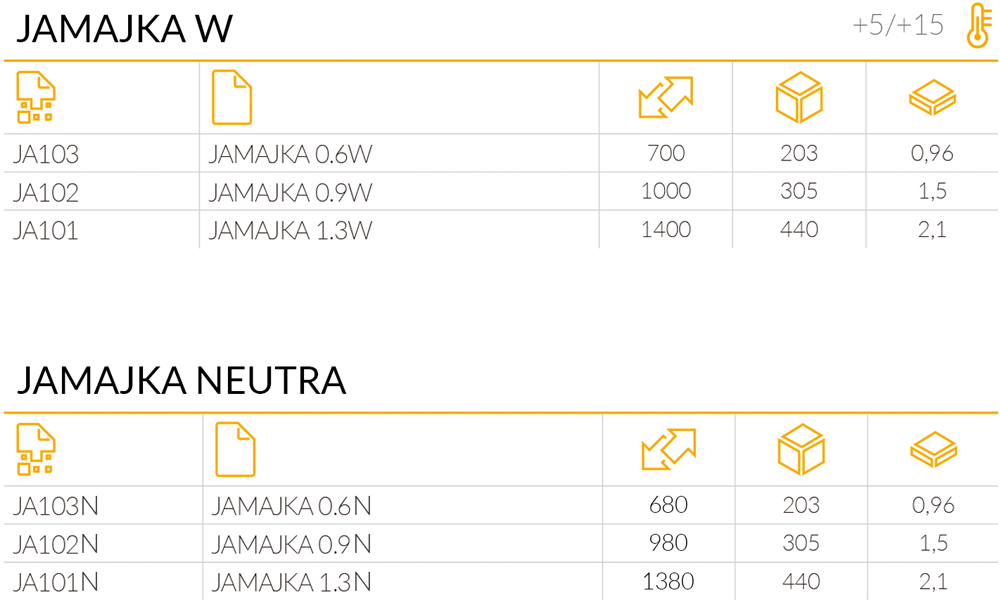
Task: Select the 1380 width value for JA101N
Action: (668, 582)
